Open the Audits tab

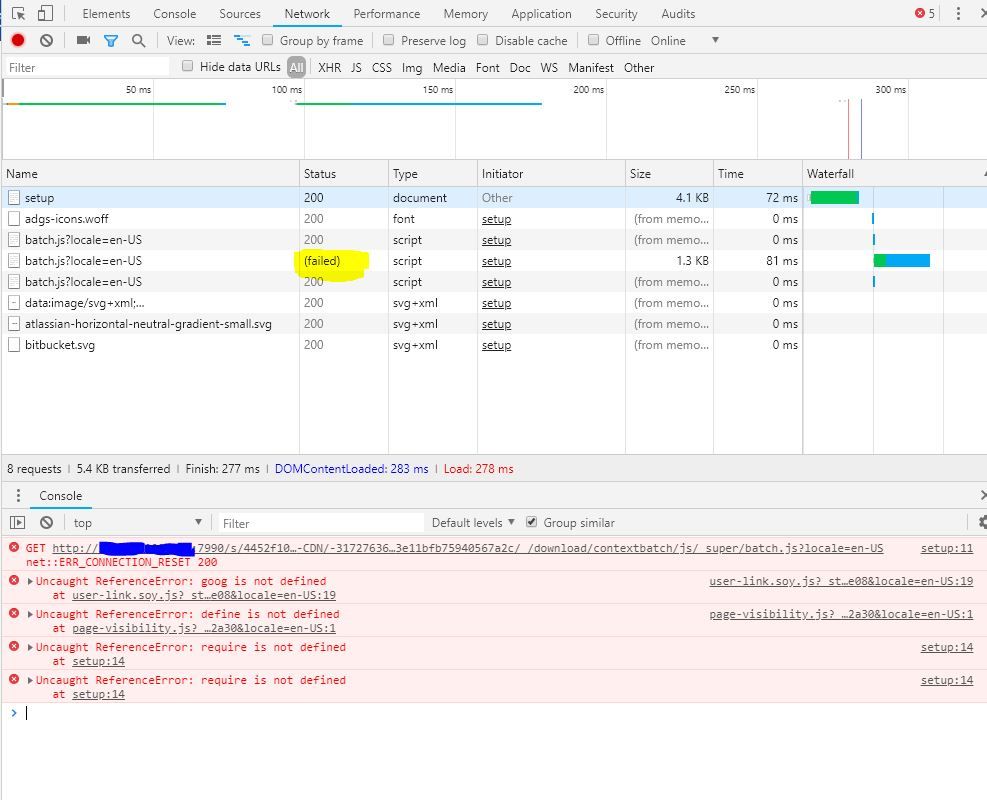pyautogui.click(x=678, y=14)
